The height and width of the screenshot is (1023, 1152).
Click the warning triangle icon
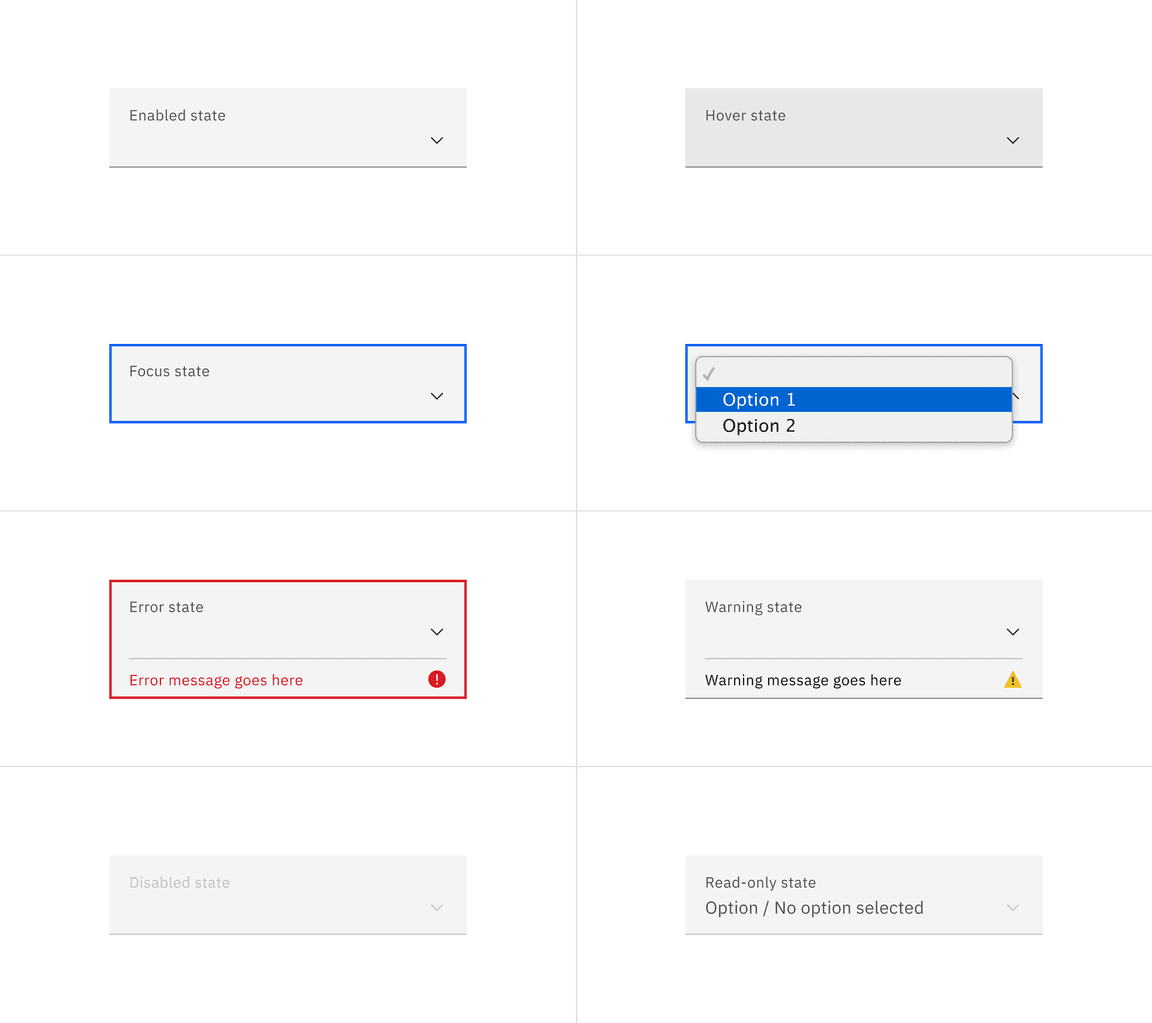(x=1012, y=679)
